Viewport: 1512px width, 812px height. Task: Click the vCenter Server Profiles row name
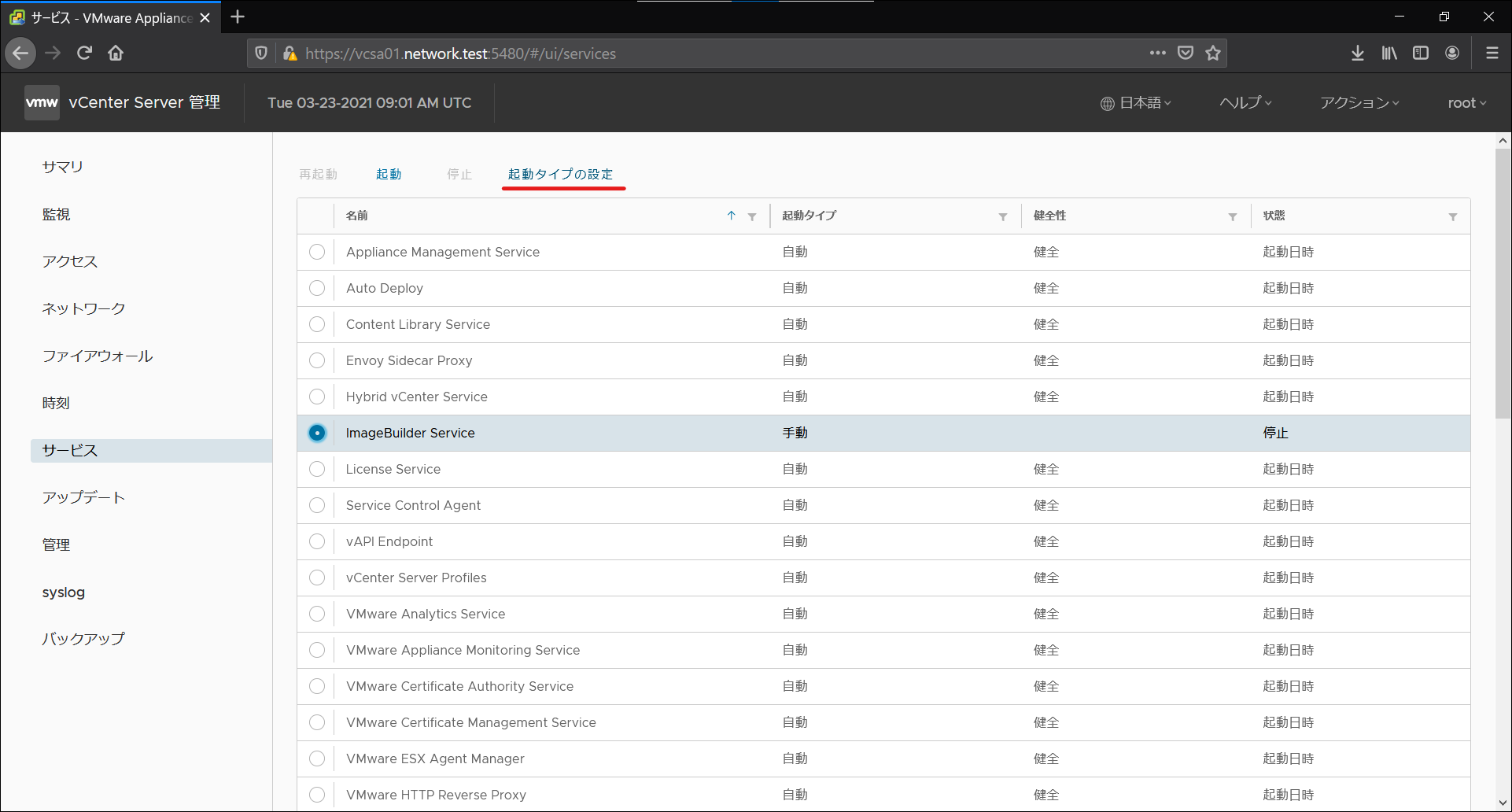(416, 578)
